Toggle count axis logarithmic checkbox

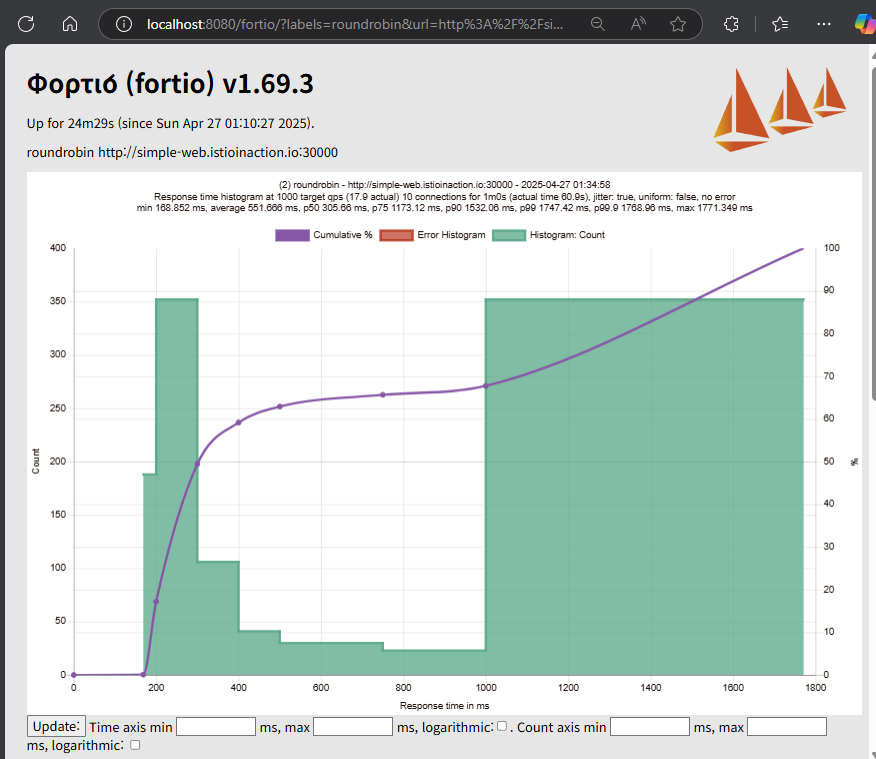[135, 745]
